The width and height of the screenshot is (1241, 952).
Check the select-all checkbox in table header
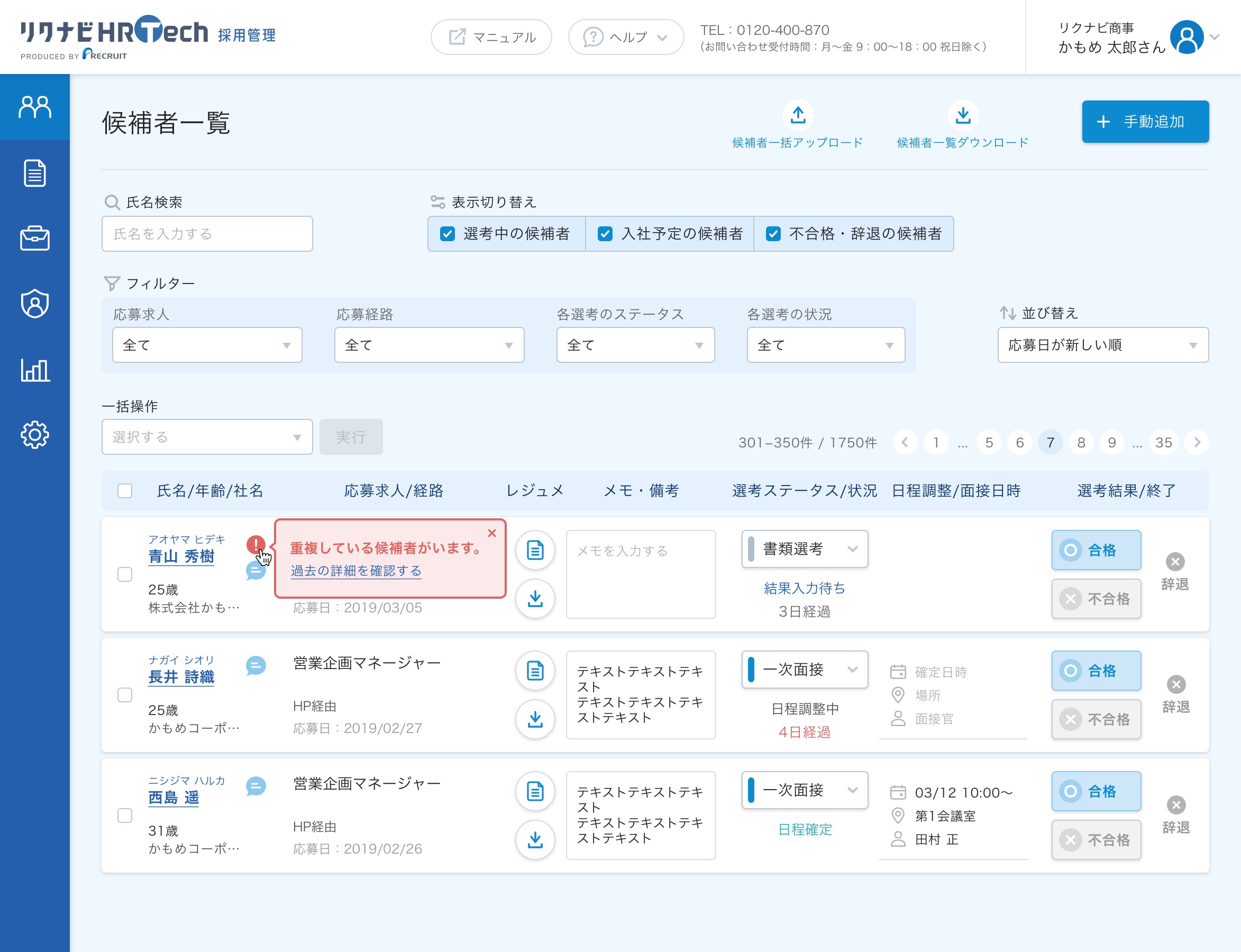coord(125,491)
